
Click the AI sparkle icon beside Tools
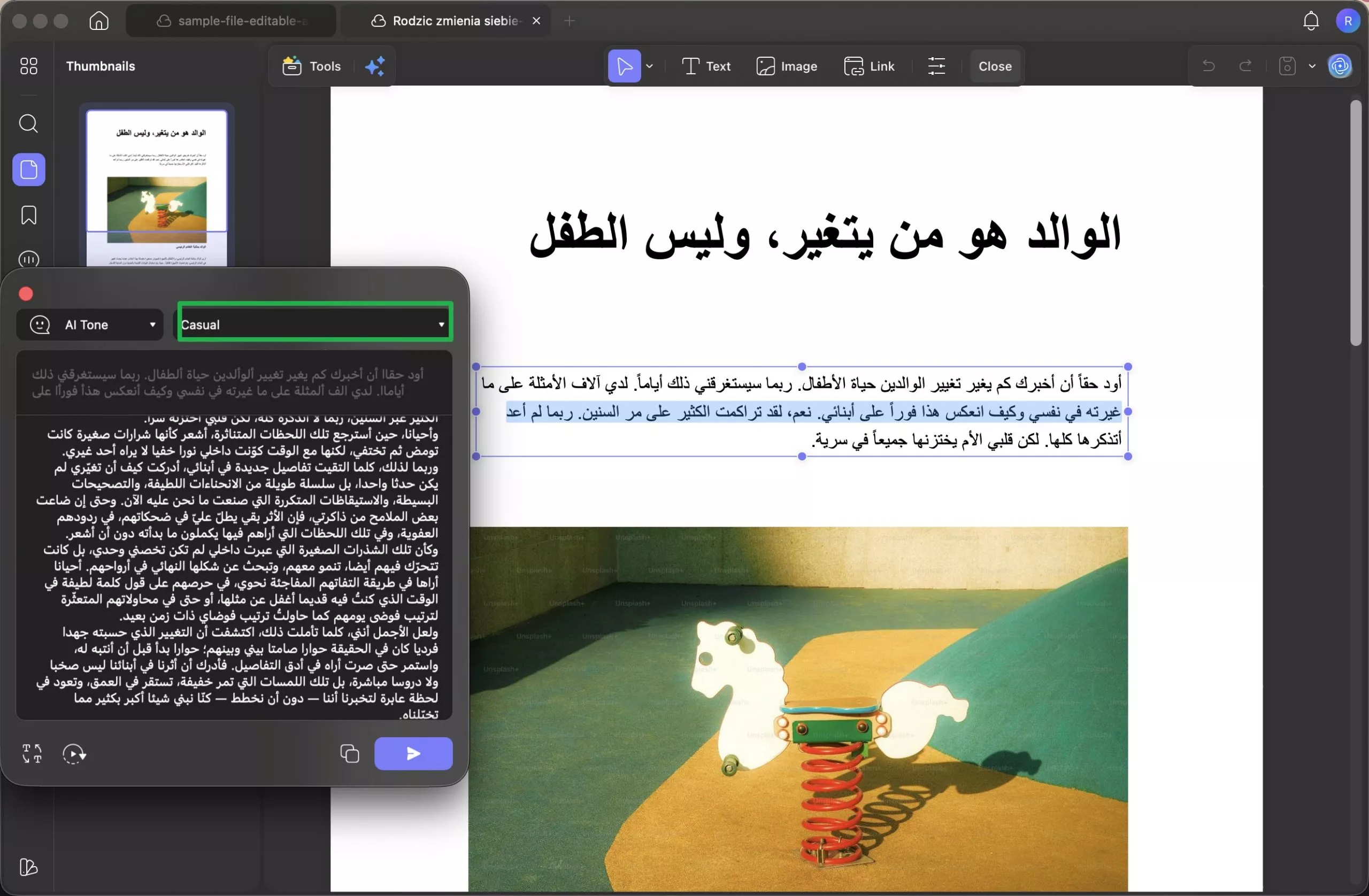(x=375, y=66)
